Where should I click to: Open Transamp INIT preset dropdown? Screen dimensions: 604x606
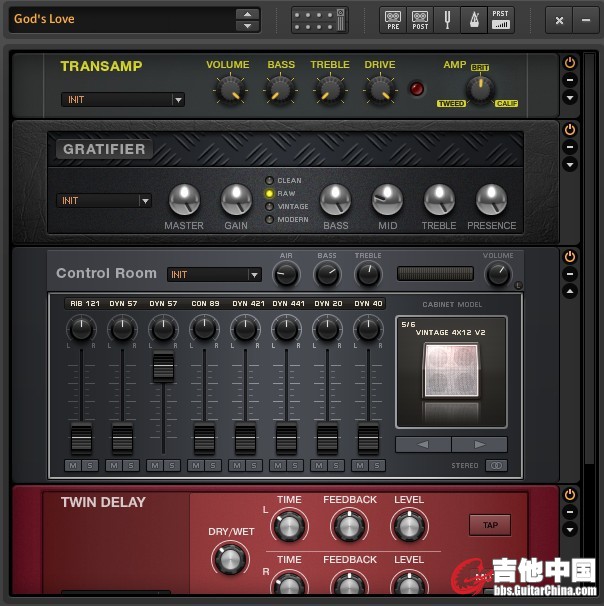point(123,100)
